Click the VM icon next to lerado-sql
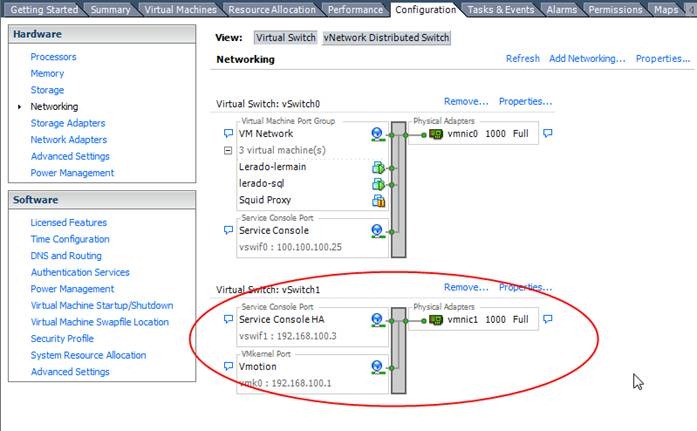 (x=378, y=184)
